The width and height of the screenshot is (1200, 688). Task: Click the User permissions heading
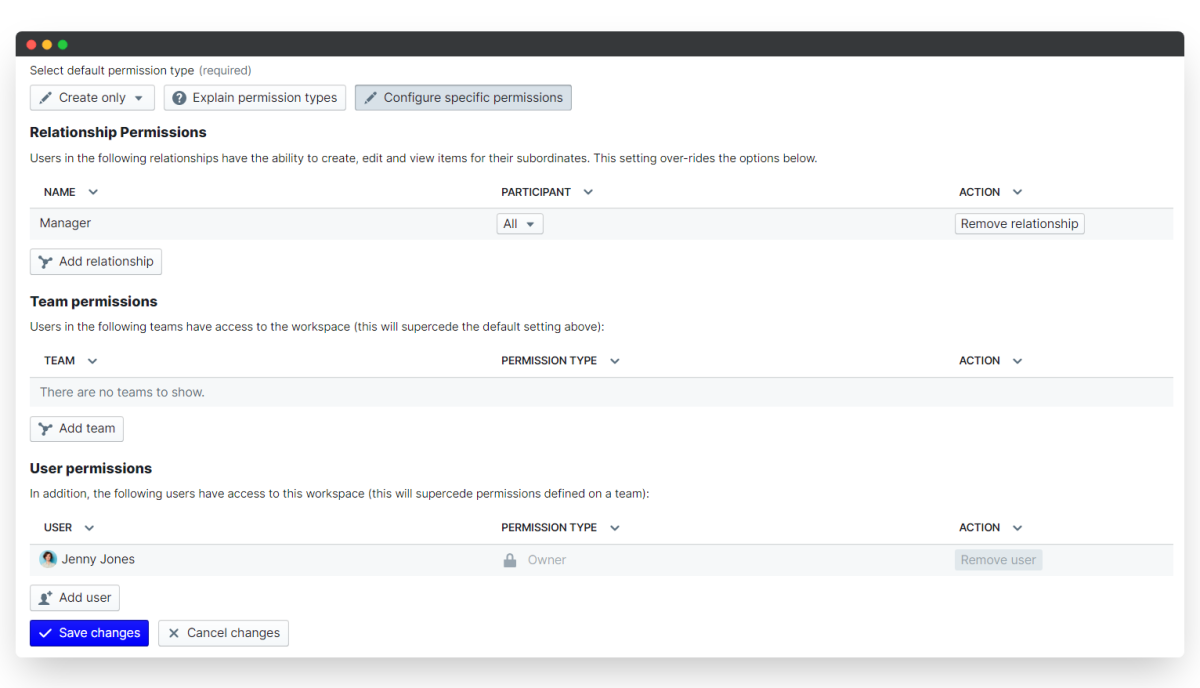coord(91,468)
